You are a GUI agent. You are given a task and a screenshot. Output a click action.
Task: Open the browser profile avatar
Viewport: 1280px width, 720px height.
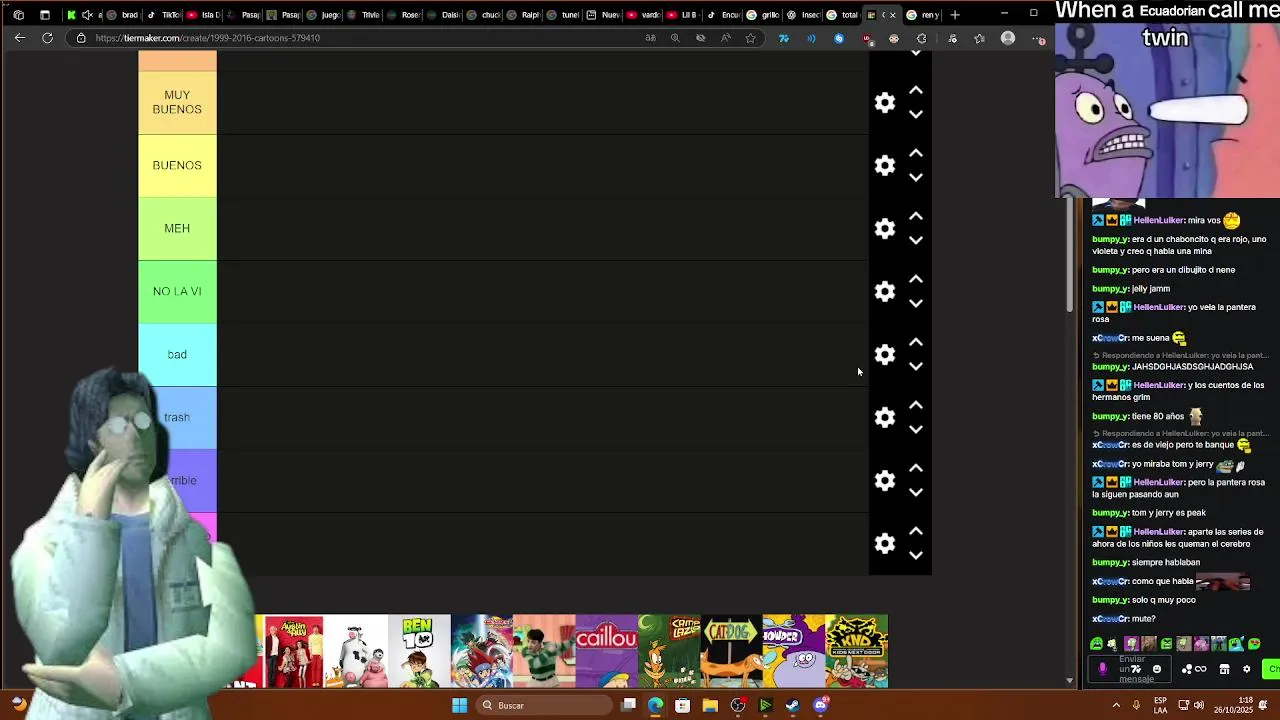(1008, 38)
